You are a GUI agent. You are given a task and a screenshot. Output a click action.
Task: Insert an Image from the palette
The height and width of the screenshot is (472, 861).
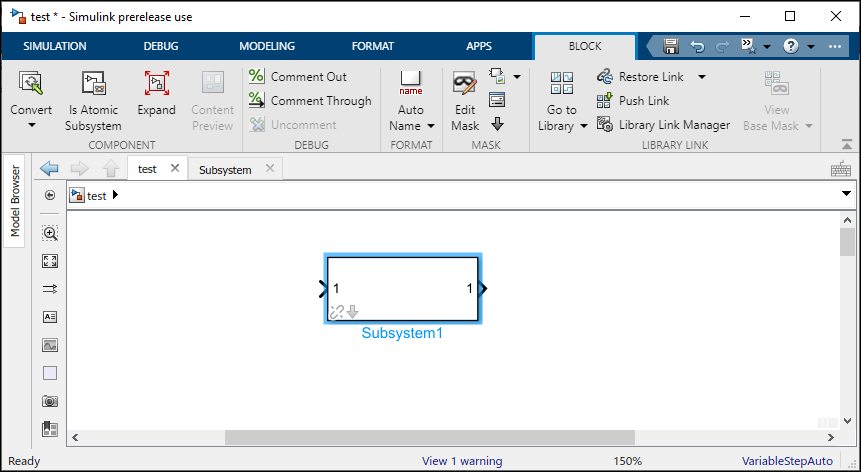(50, 345)
